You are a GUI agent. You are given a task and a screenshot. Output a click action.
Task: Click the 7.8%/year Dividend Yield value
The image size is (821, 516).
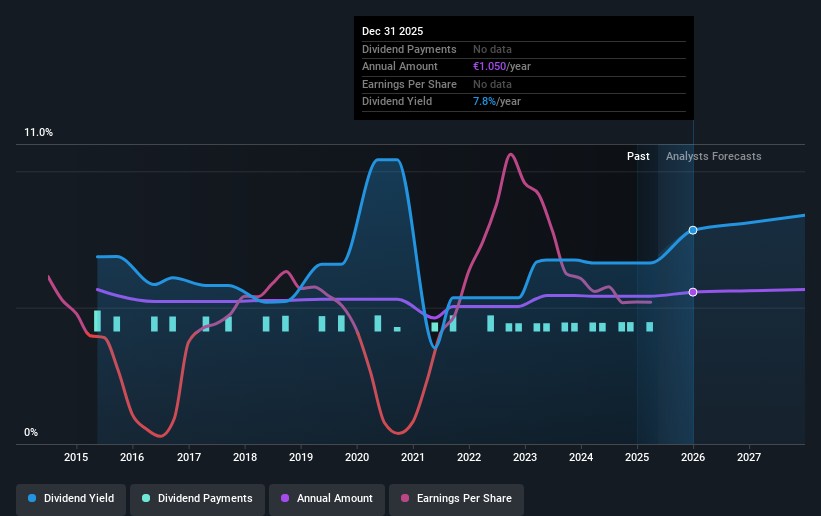495,101
